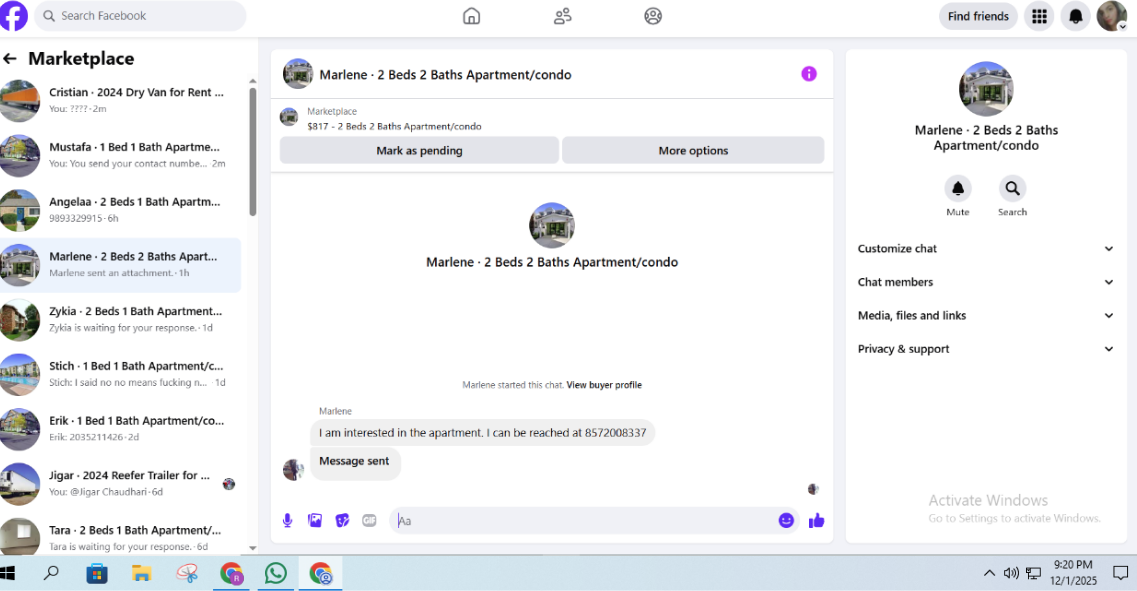The image size is (1137, 591).
Task: Expand Privacy & support section
Action: tap(985, 349)
